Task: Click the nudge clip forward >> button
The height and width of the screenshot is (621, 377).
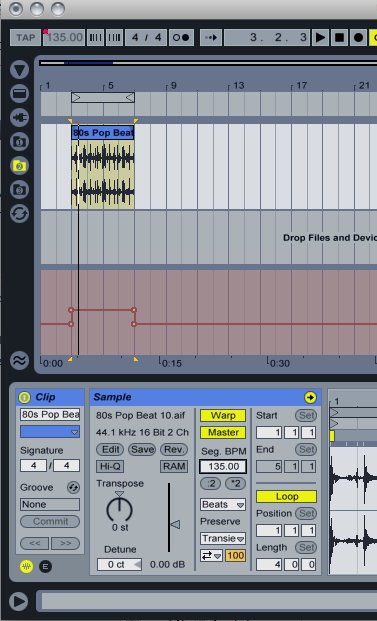Action: point(65,543)
